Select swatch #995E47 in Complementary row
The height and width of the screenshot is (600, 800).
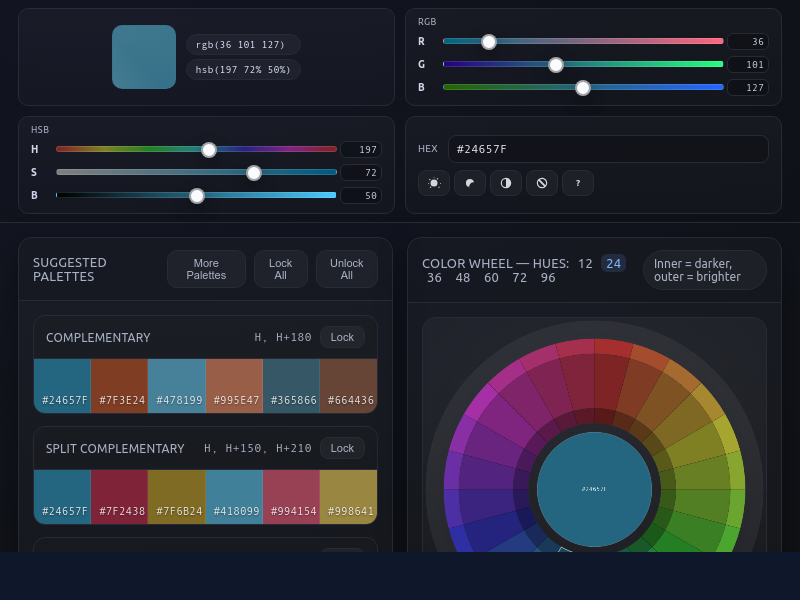[x=233, y=385]
